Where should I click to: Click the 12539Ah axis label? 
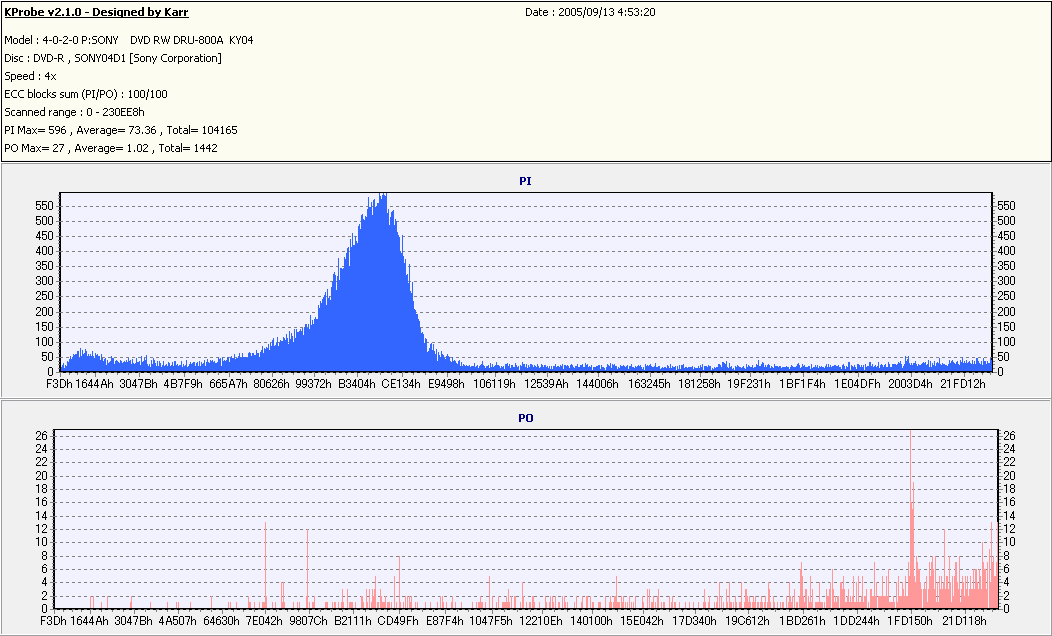(x=546, y=384)
